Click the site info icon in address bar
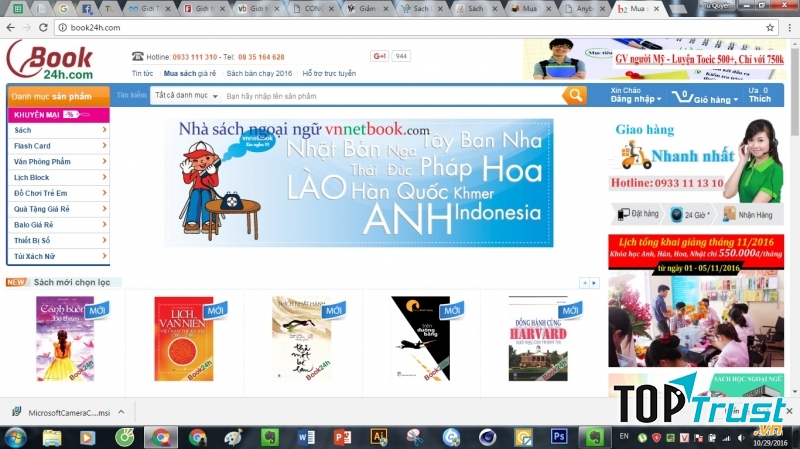The height and width of the screenshot is (449, 800). click(x=62, y=28)
